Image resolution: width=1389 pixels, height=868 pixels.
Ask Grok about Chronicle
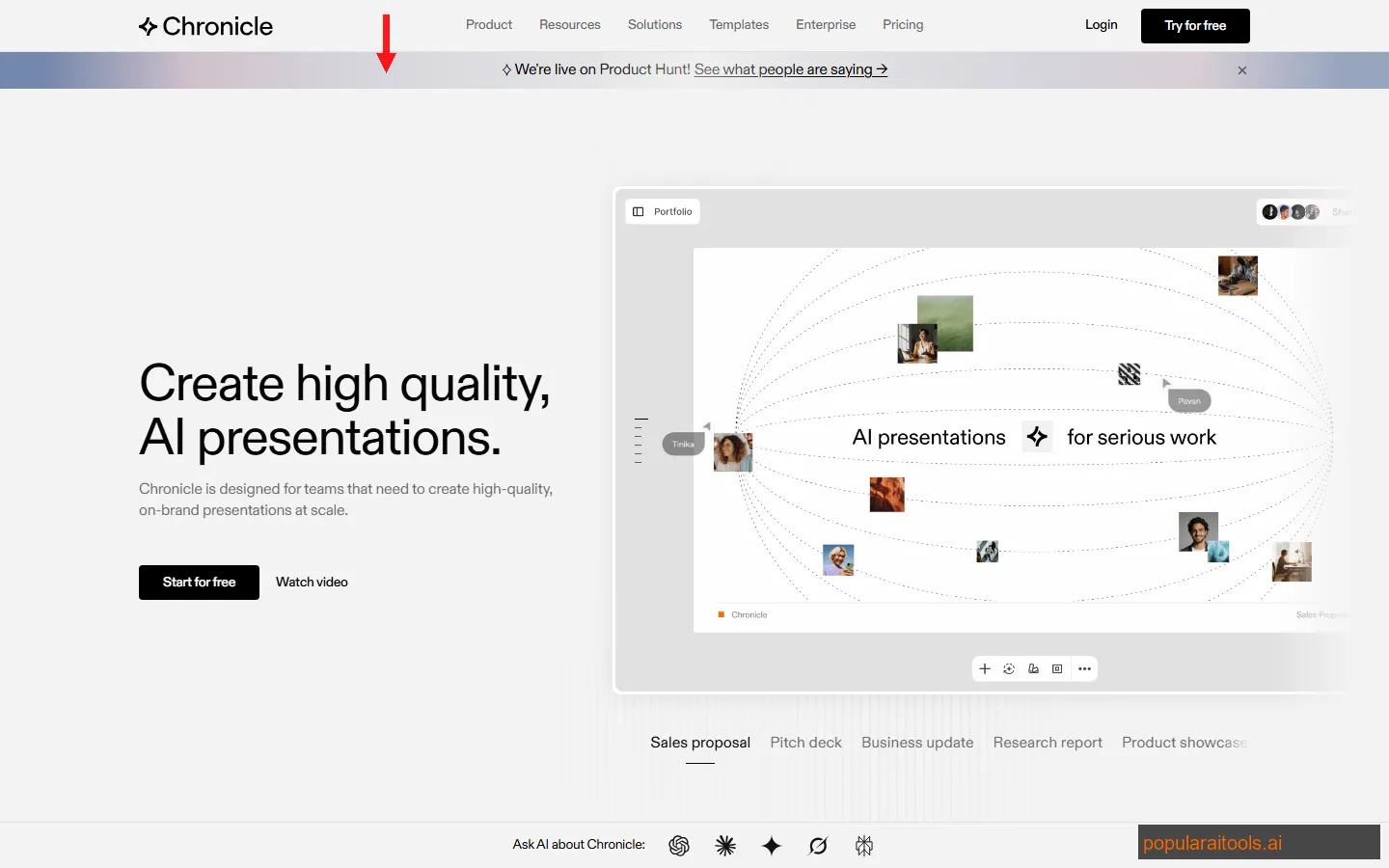click(x=818, y=845)
